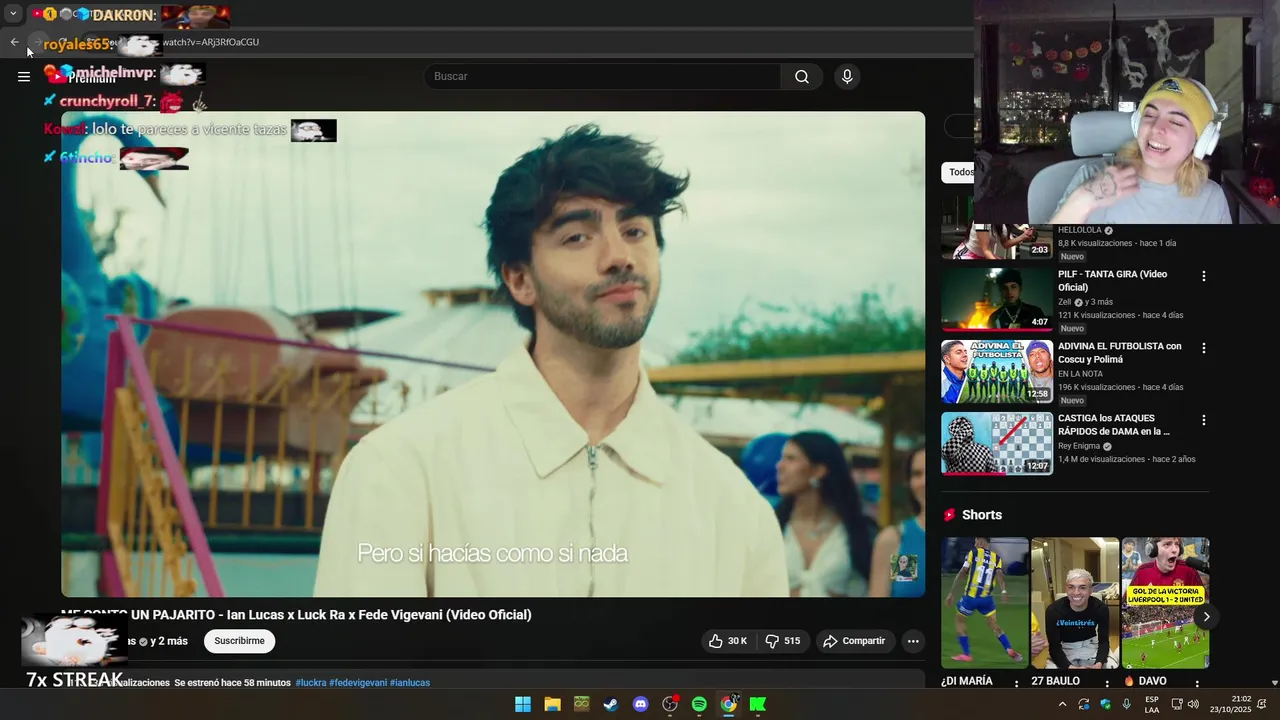Screen dimensions: 1280x720
Task: Click the #luckra hashtag link
Action: coord(310,683)
